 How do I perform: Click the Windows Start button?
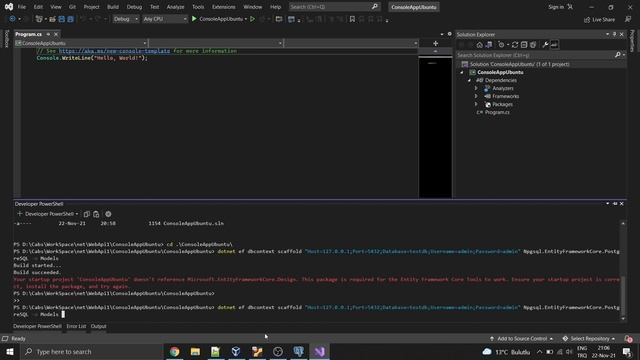tap(10, 351)
